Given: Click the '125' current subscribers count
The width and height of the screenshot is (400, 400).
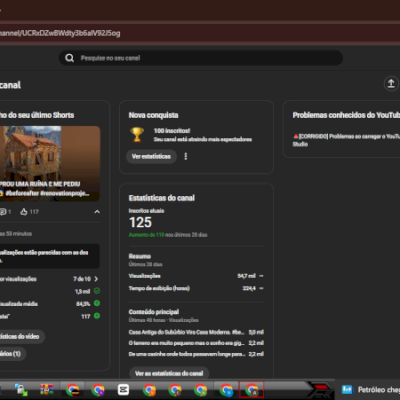Looking at the screenshot, I should tap(140, 222).
